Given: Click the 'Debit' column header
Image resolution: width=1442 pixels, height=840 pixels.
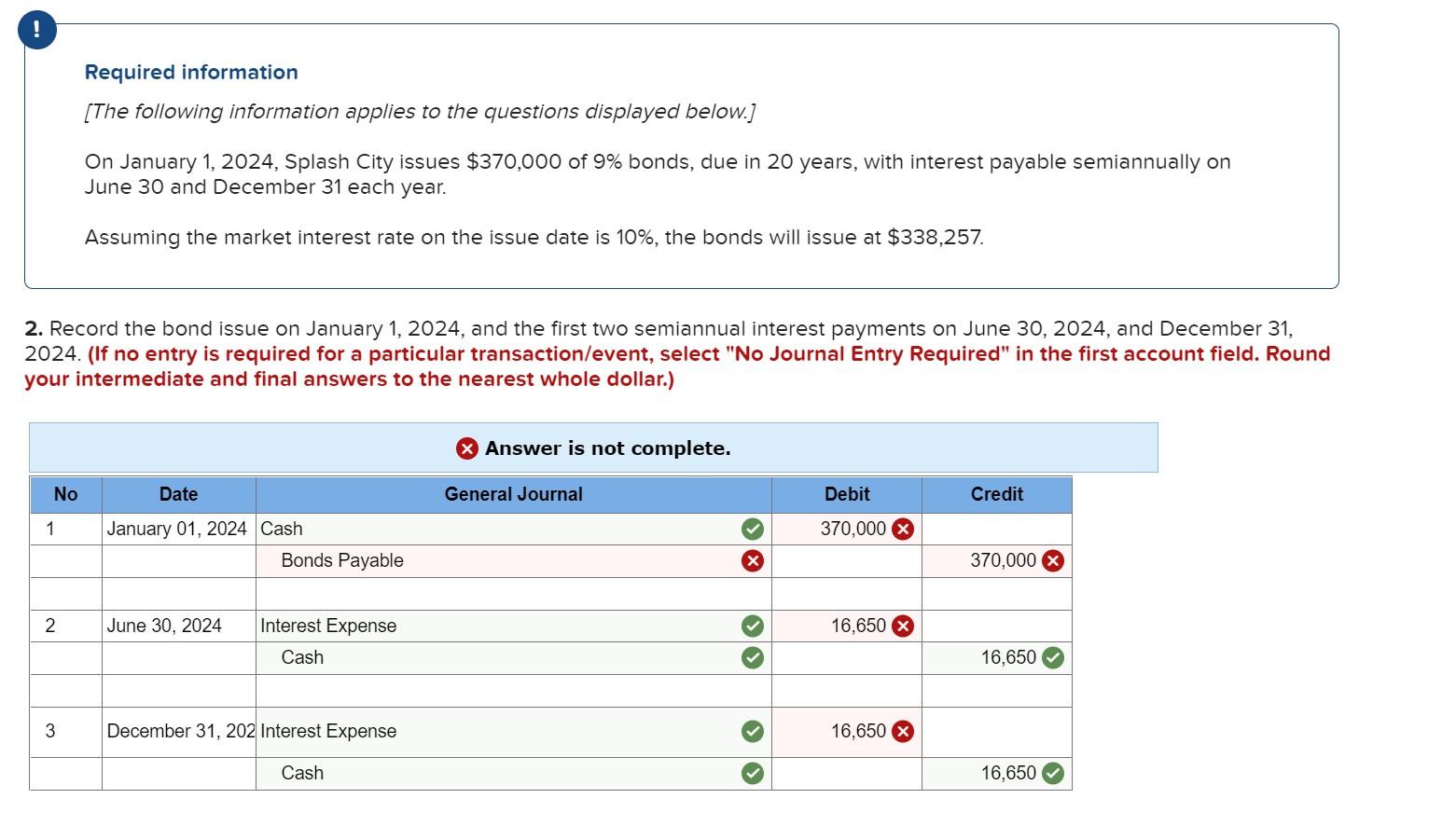Looking at the screenshot, I should [847, 495].
